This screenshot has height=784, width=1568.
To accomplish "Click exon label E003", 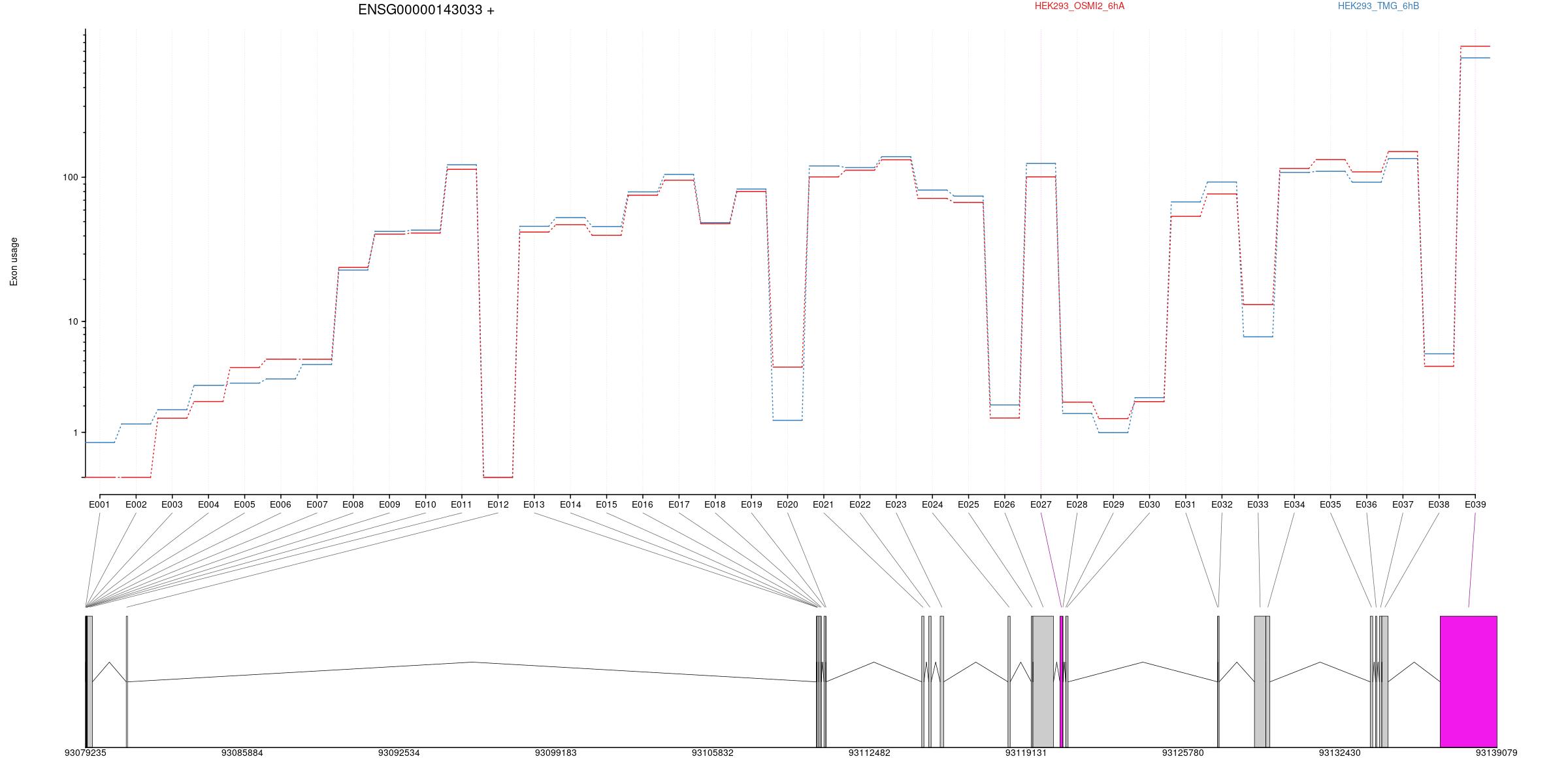I will coord(172,504).
